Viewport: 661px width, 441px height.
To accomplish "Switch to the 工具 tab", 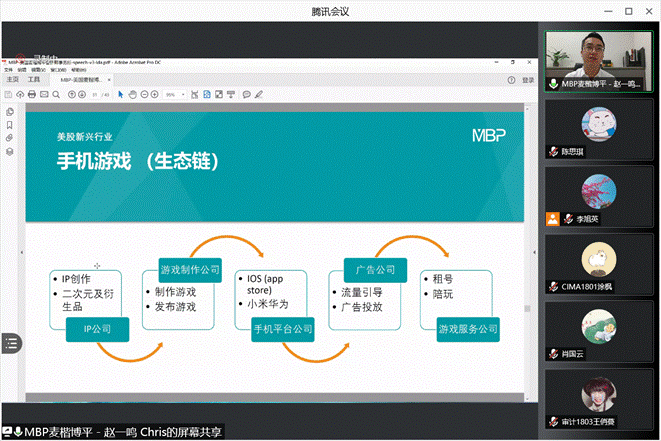I will (34, 79).
